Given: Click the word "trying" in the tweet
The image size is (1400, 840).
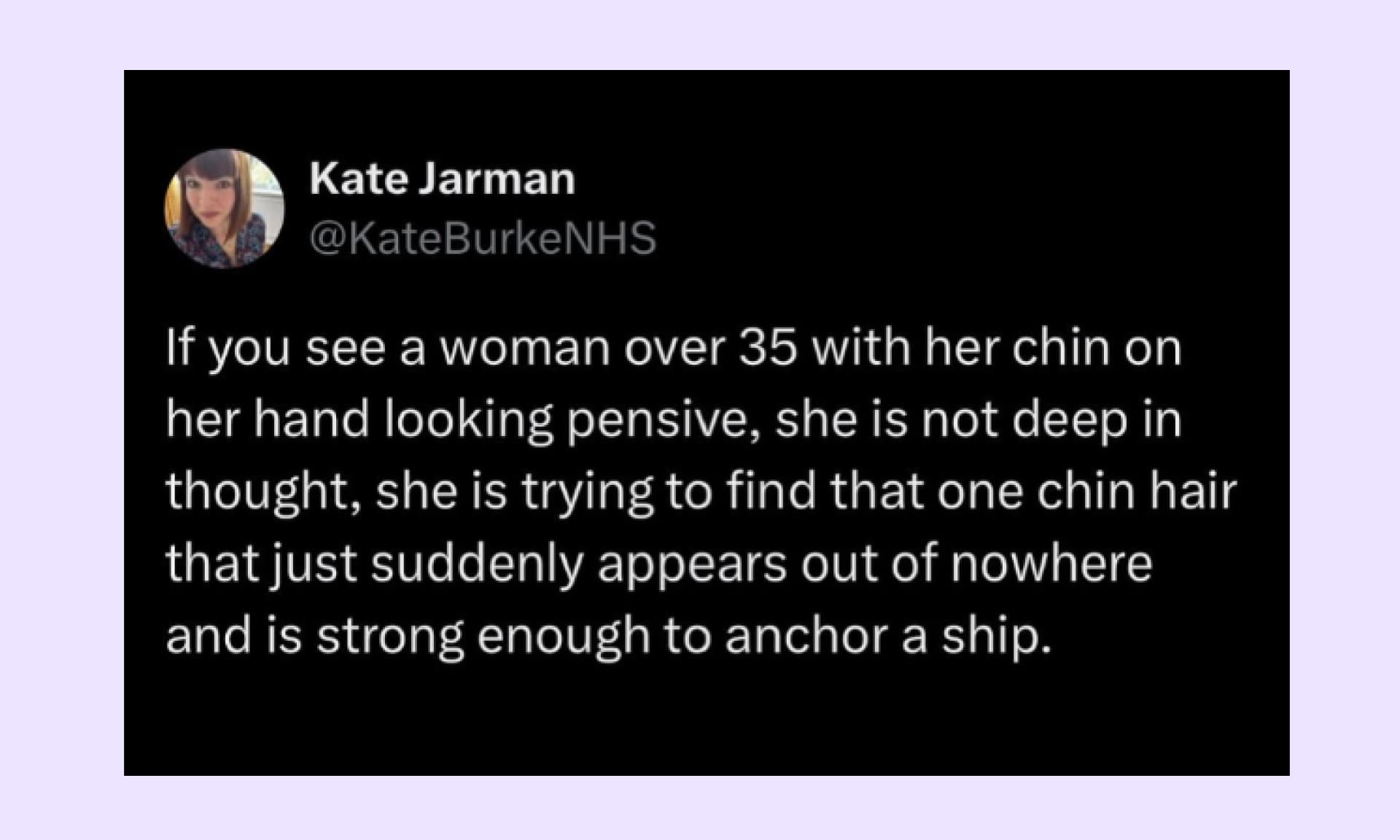Looking at the screenshot, I should tap(586, 492).
